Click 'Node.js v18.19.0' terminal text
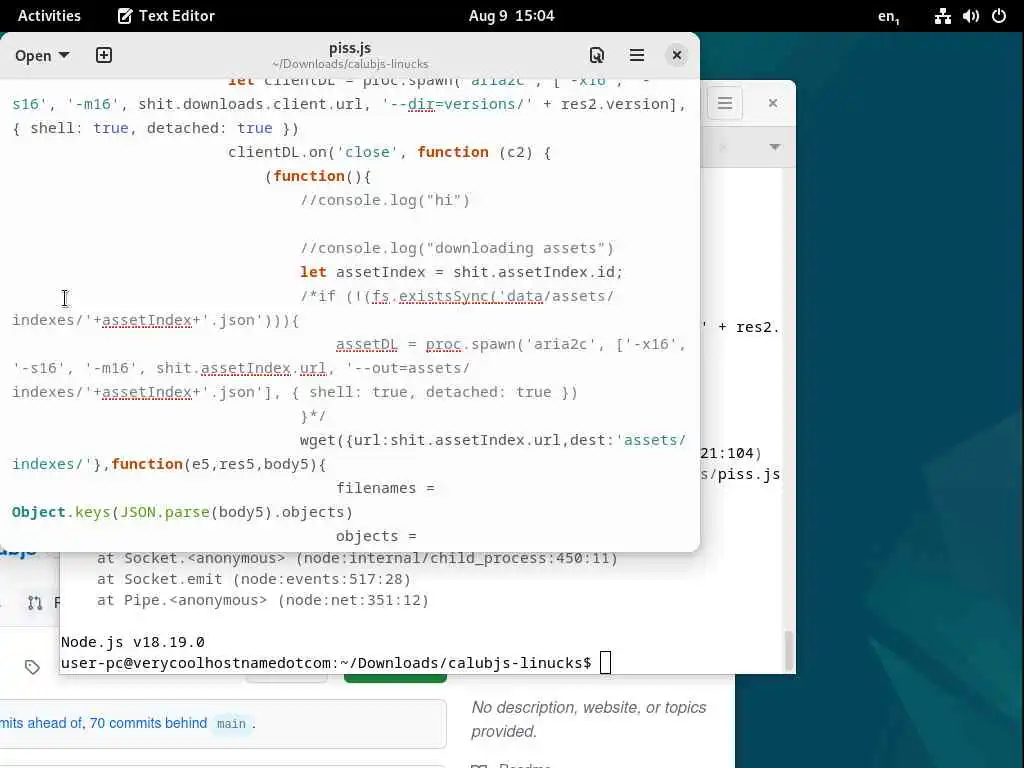Screen dimensions: 1024x768 point(133,642)
